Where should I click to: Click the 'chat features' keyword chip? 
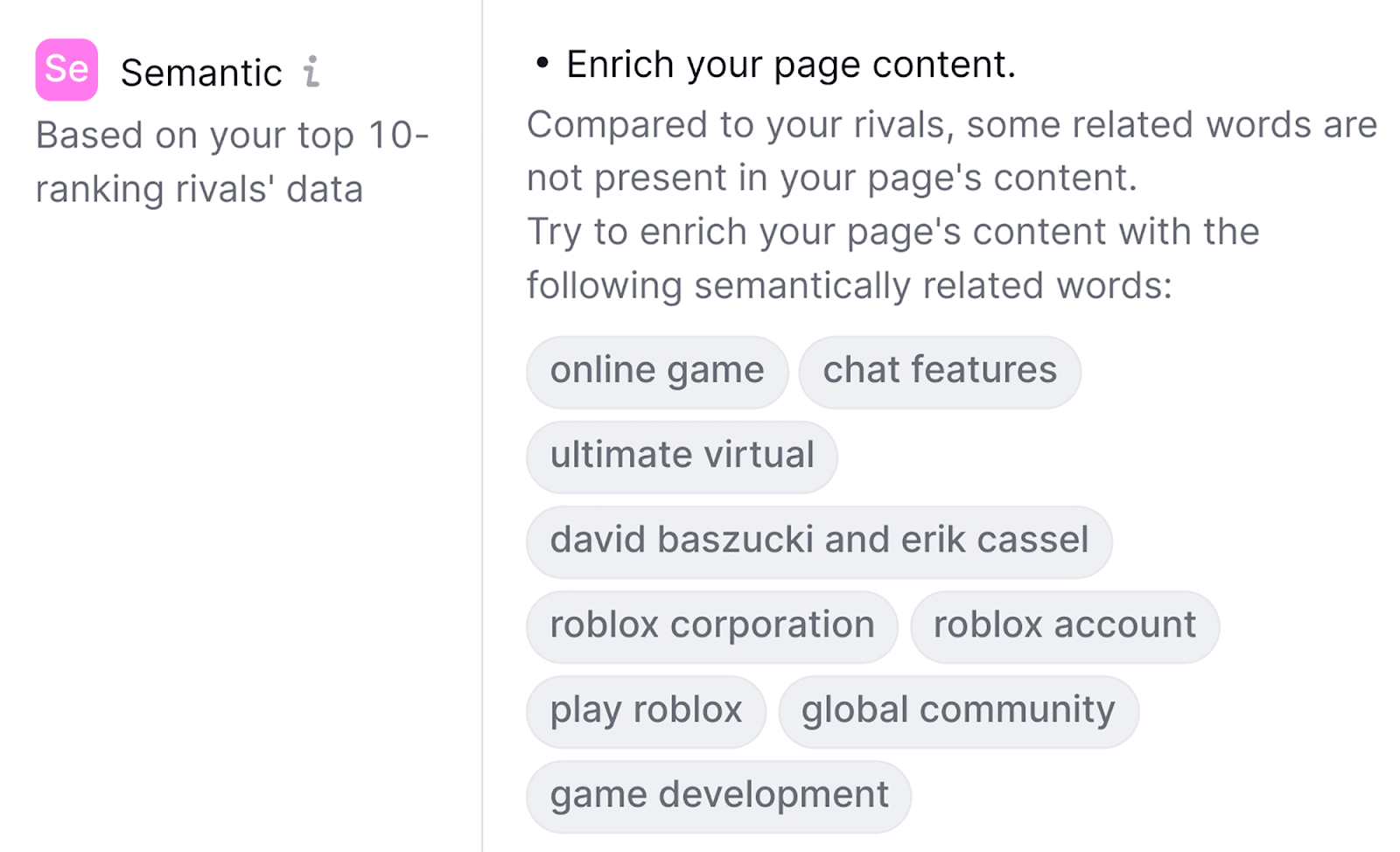tap(940, 371)
